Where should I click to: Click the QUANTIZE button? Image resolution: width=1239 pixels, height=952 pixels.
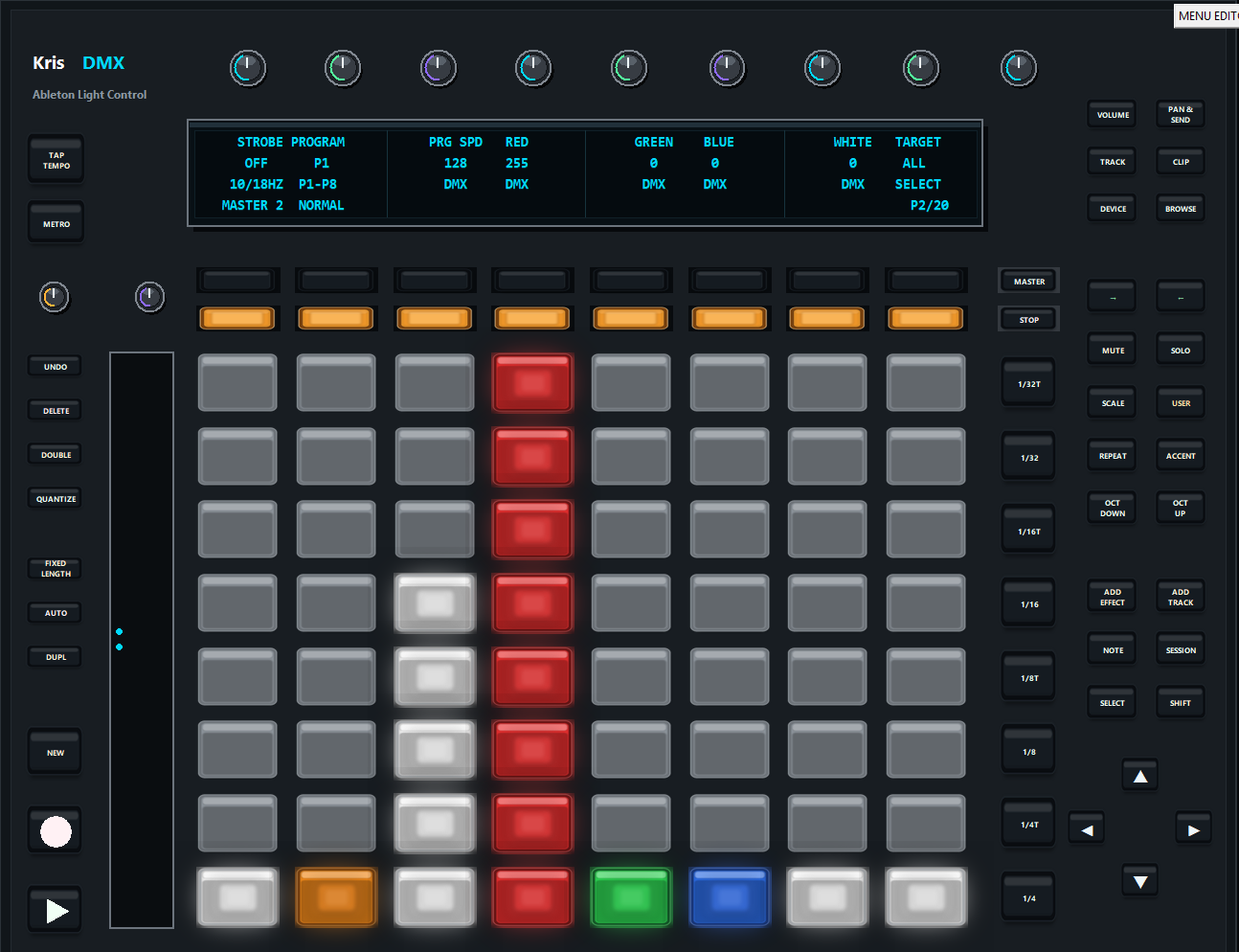pos(56,499)
